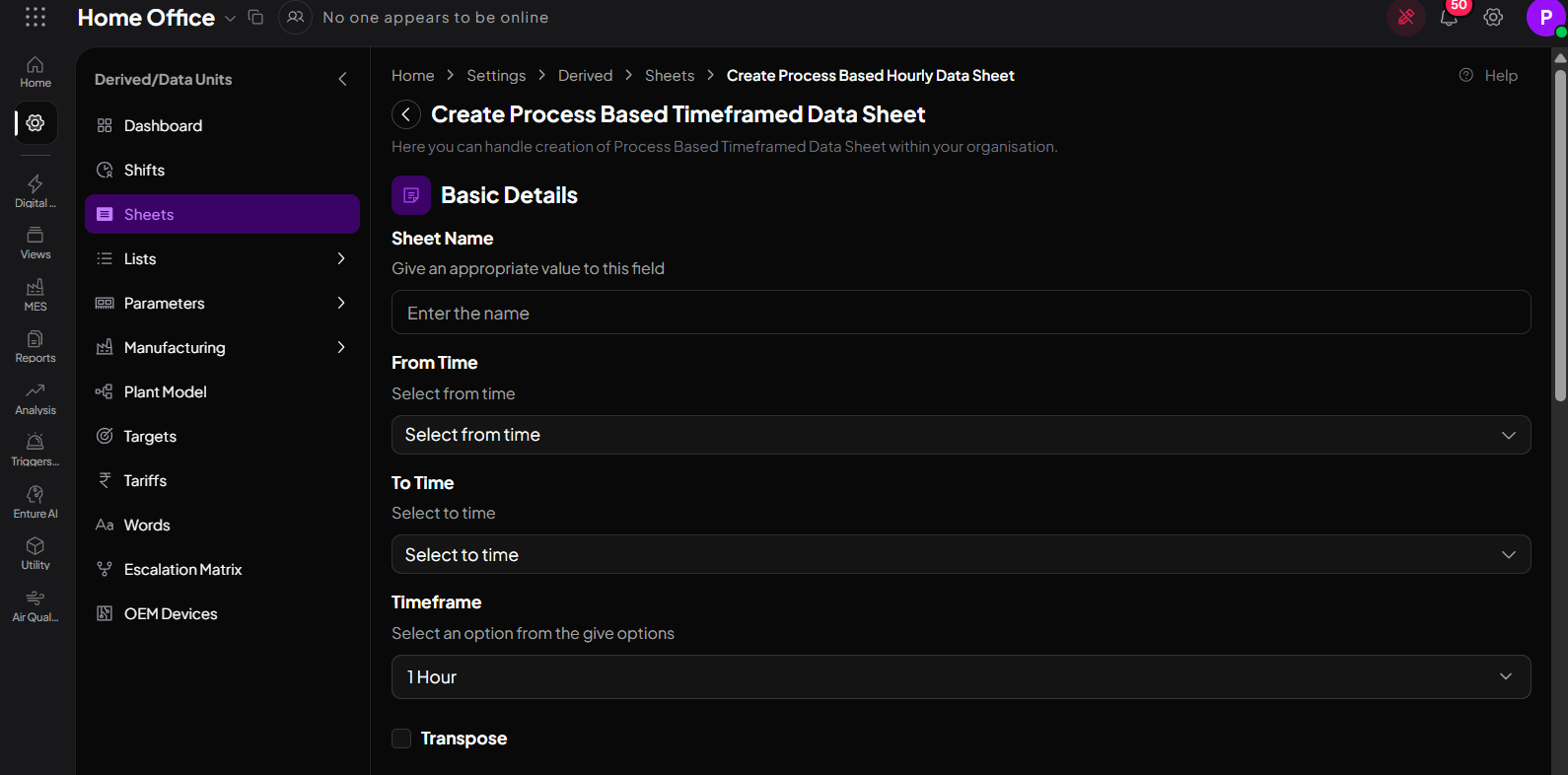This screenshot has height=775, width=1568.
Task: Go to Derived breadcrumb link
Action: click(585, 75)
